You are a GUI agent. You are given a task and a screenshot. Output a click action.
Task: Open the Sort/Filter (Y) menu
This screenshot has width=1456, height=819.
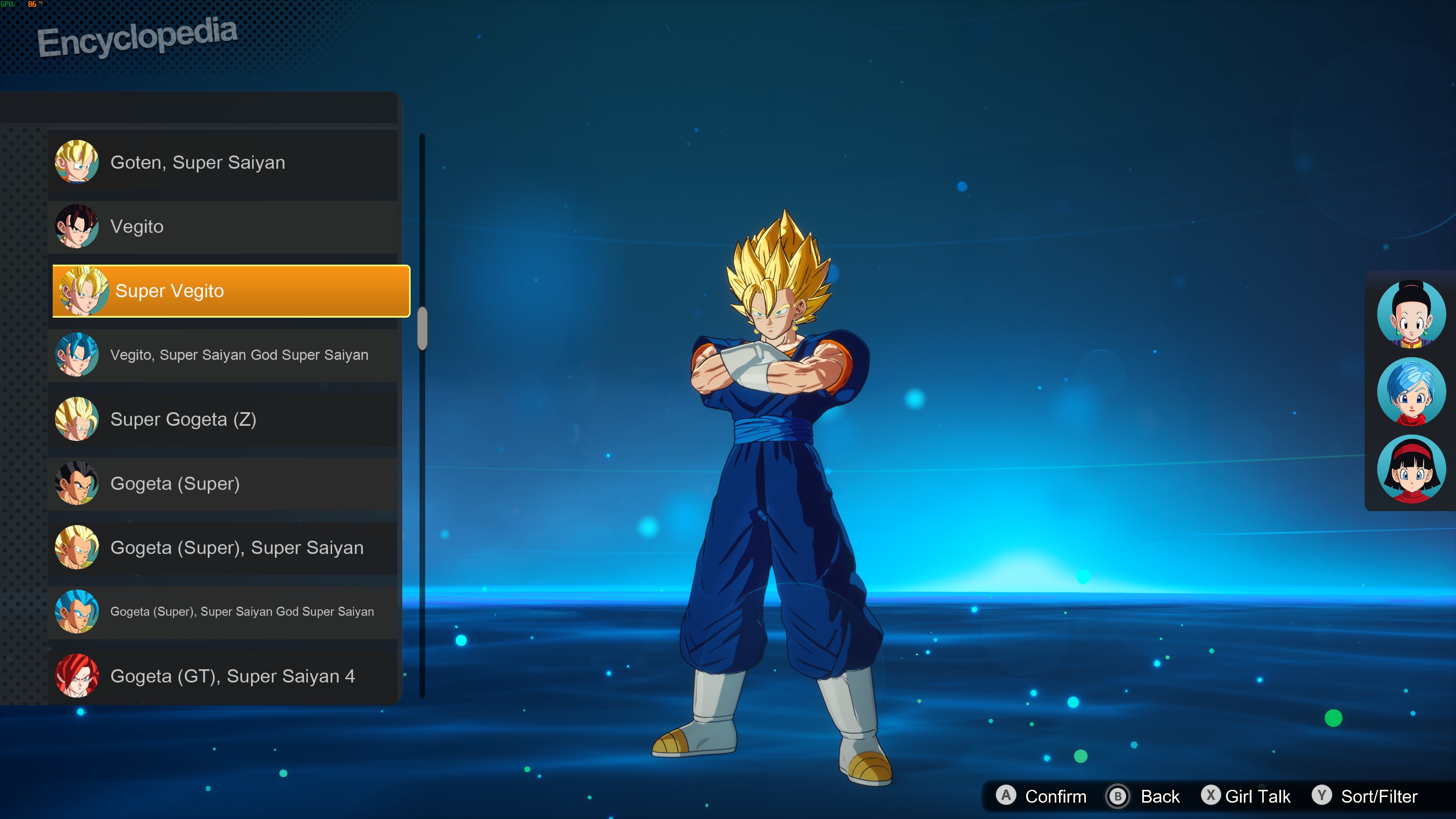coord(1357,796)
